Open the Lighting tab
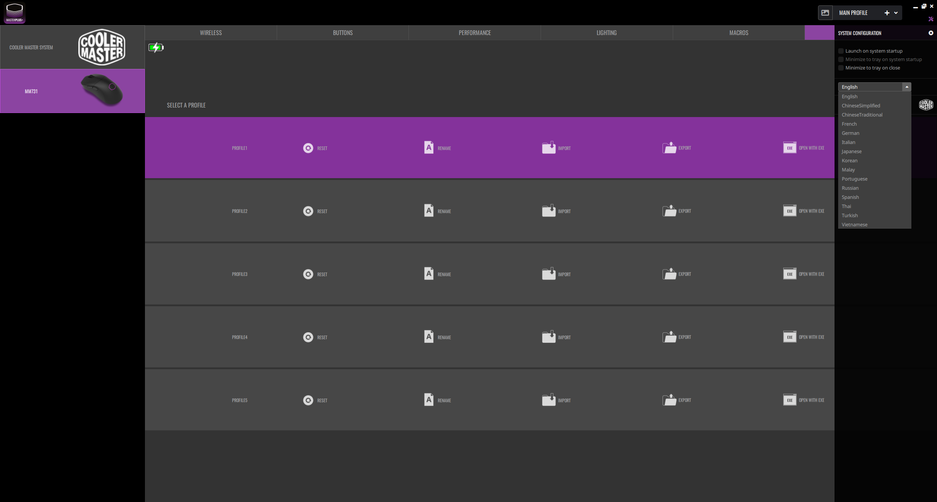Viewport: 937px width, 502px height. coord(607,32)
